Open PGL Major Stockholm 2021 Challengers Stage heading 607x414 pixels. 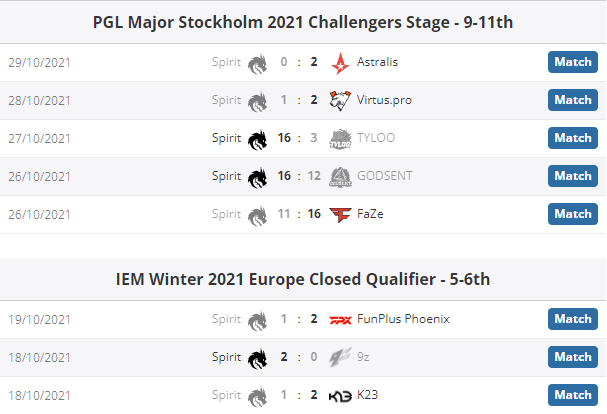(x=303, y=22)
